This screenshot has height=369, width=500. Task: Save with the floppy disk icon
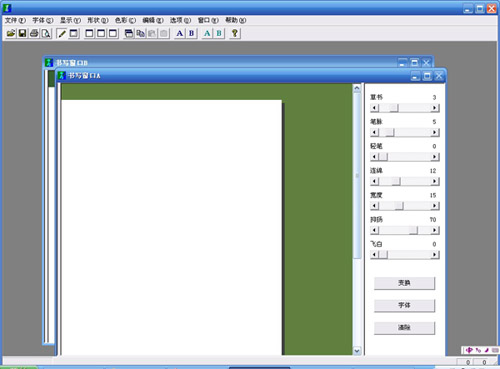point(22,33)
